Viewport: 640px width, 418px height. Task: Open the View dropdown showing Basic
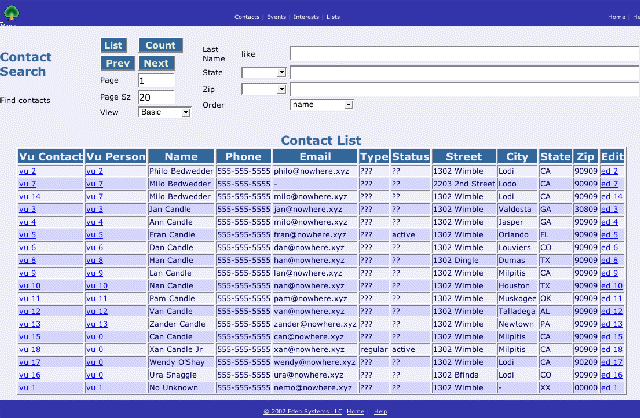[x=164, y=112]
